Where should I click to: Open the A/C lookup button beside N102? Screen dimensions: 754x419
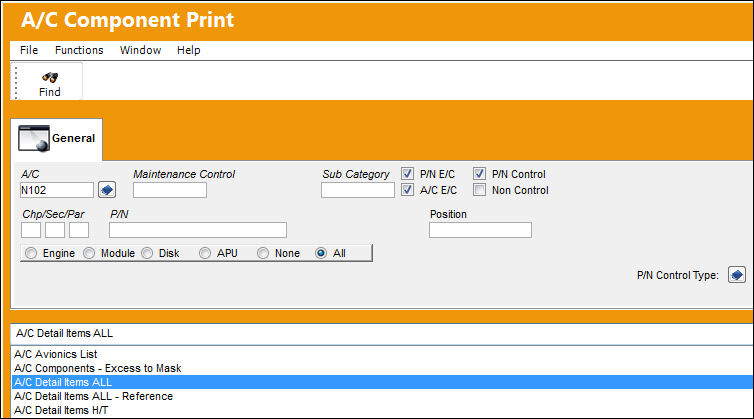(x=107, y=190)
